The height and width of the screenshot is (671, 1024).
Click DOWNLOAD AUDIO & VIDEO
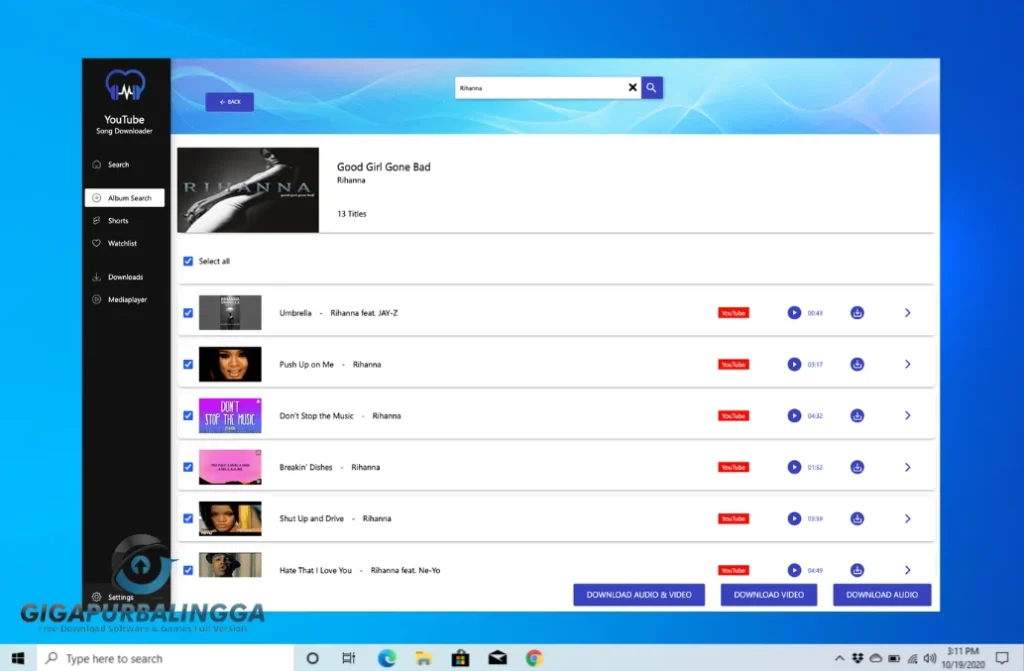(x=639, y=594)
